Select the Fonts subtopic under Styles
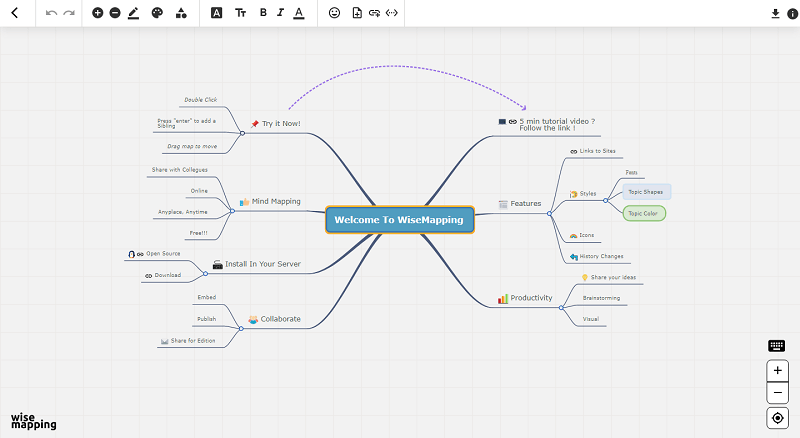This screenshot has width=800, height=438. point(632,173)
